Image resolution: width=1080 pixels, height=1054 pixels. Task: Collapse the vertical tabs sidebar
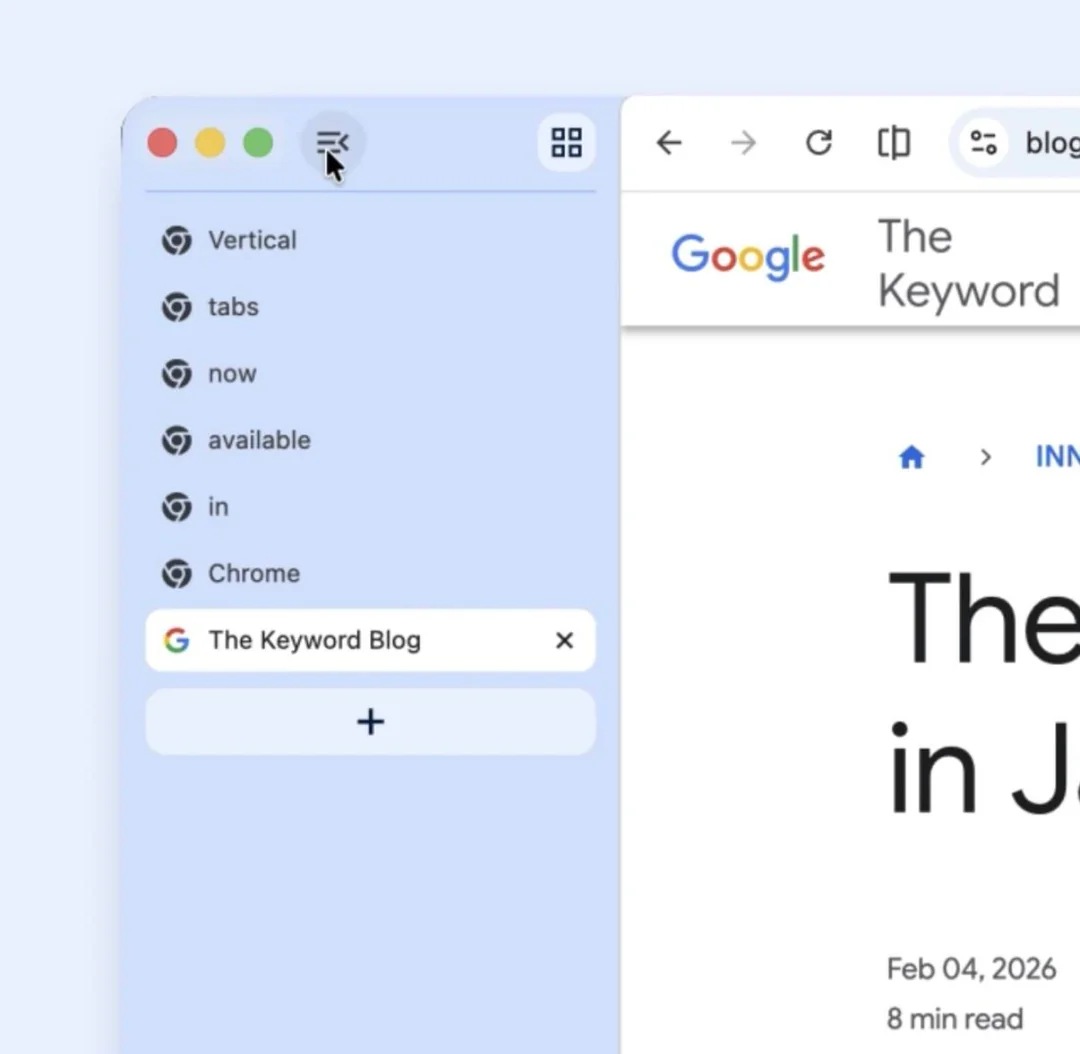tap(332, 143)
